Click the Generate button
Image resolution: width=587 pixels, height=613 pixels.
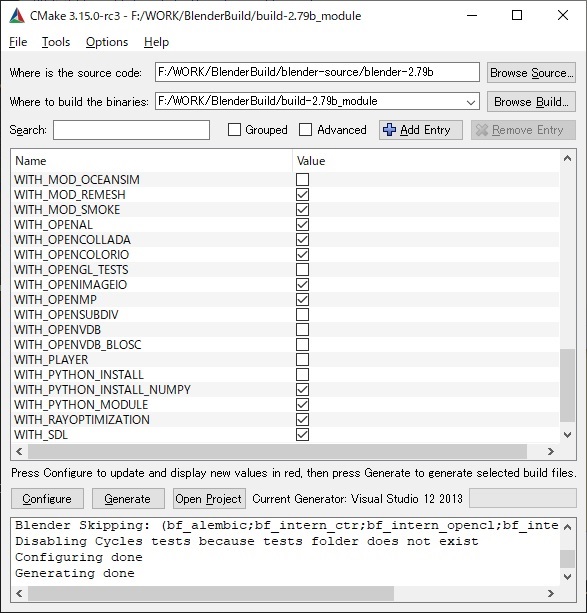coord(128,498)
